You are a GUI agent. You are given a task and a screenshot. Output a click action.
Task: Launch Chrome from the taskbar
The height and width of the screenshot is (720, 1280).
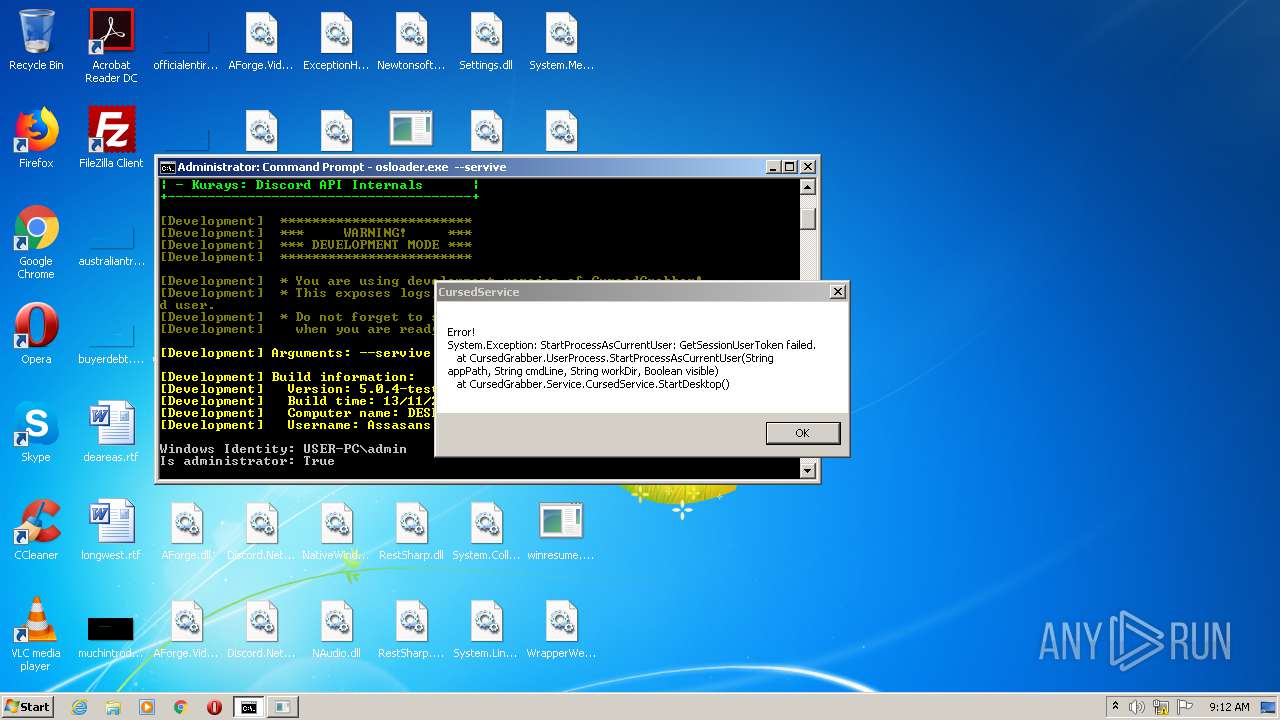tap(181, 707)
